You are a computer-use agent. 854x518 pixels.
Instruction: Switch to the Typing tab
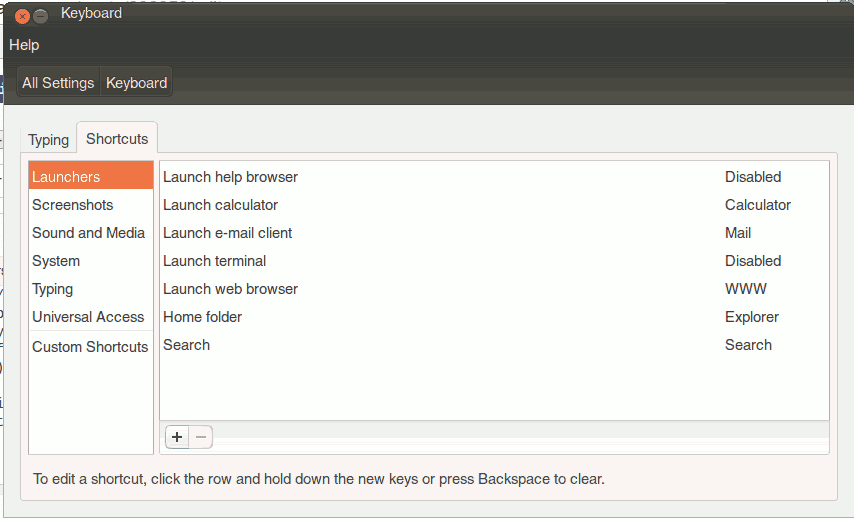pos(48,140)
